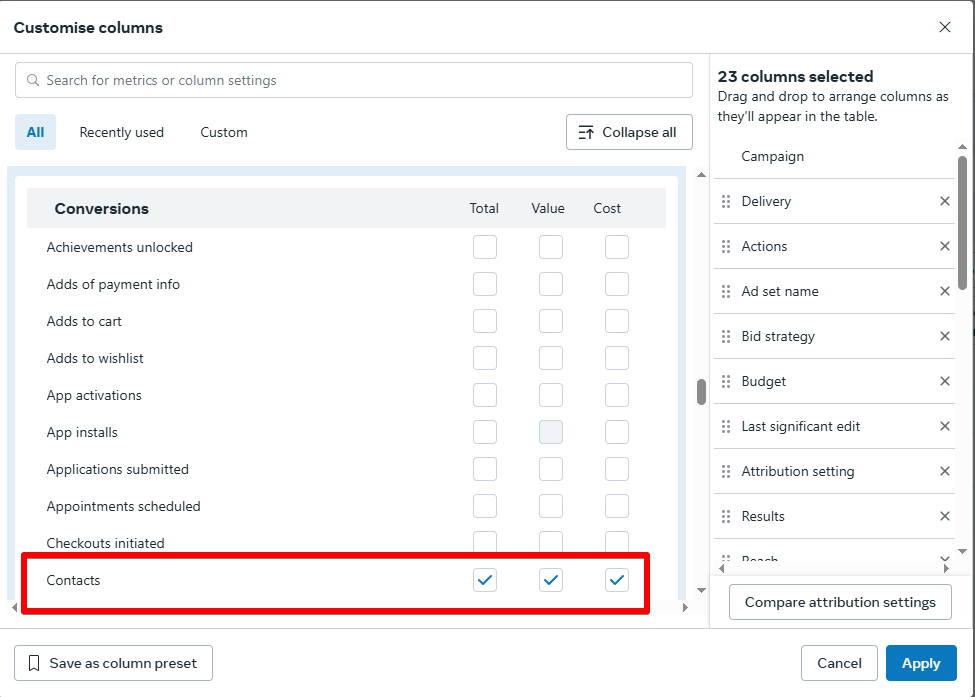Untick Value for Contacts
This screenshot has height=697, width=975.
click(x=551, y=580)
